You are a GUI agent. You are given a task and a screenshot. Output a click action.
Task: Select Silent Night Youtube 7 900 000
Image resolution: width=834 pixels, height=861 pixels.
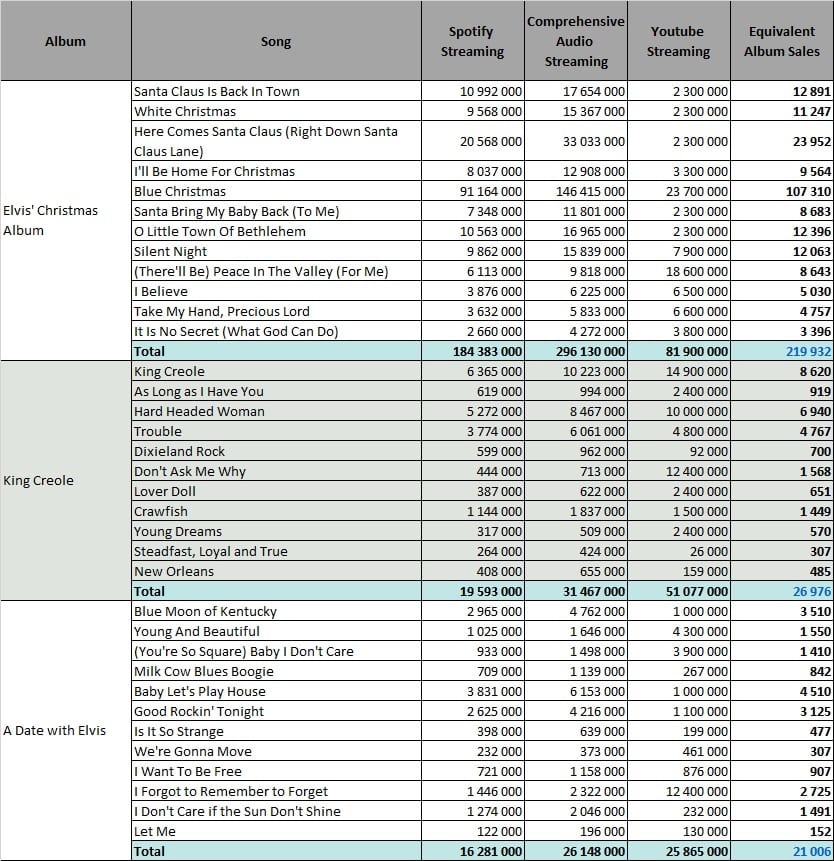(x=679, y=251)
